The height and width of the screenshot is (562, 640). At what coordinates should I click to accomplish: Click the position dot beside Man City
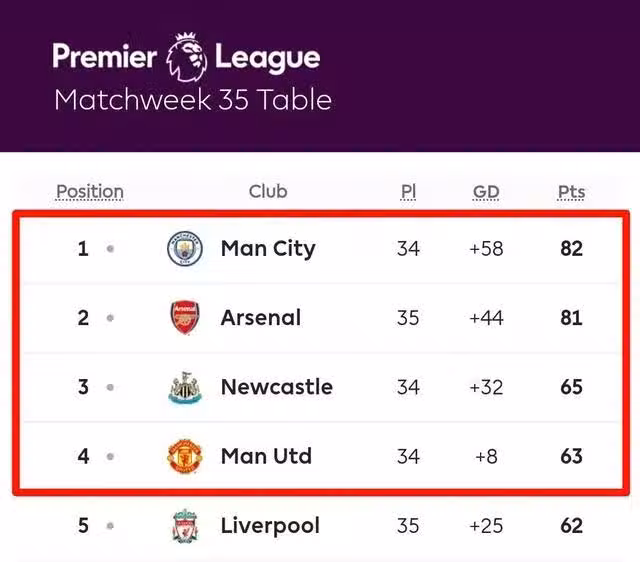(x=110, y=249)
